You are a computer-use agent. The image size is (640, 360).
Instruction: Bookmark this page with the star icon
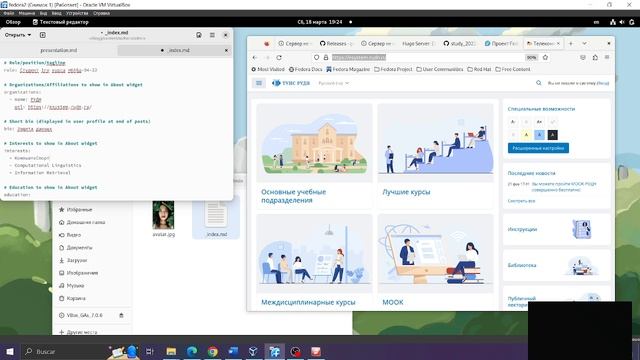(545, 58)
